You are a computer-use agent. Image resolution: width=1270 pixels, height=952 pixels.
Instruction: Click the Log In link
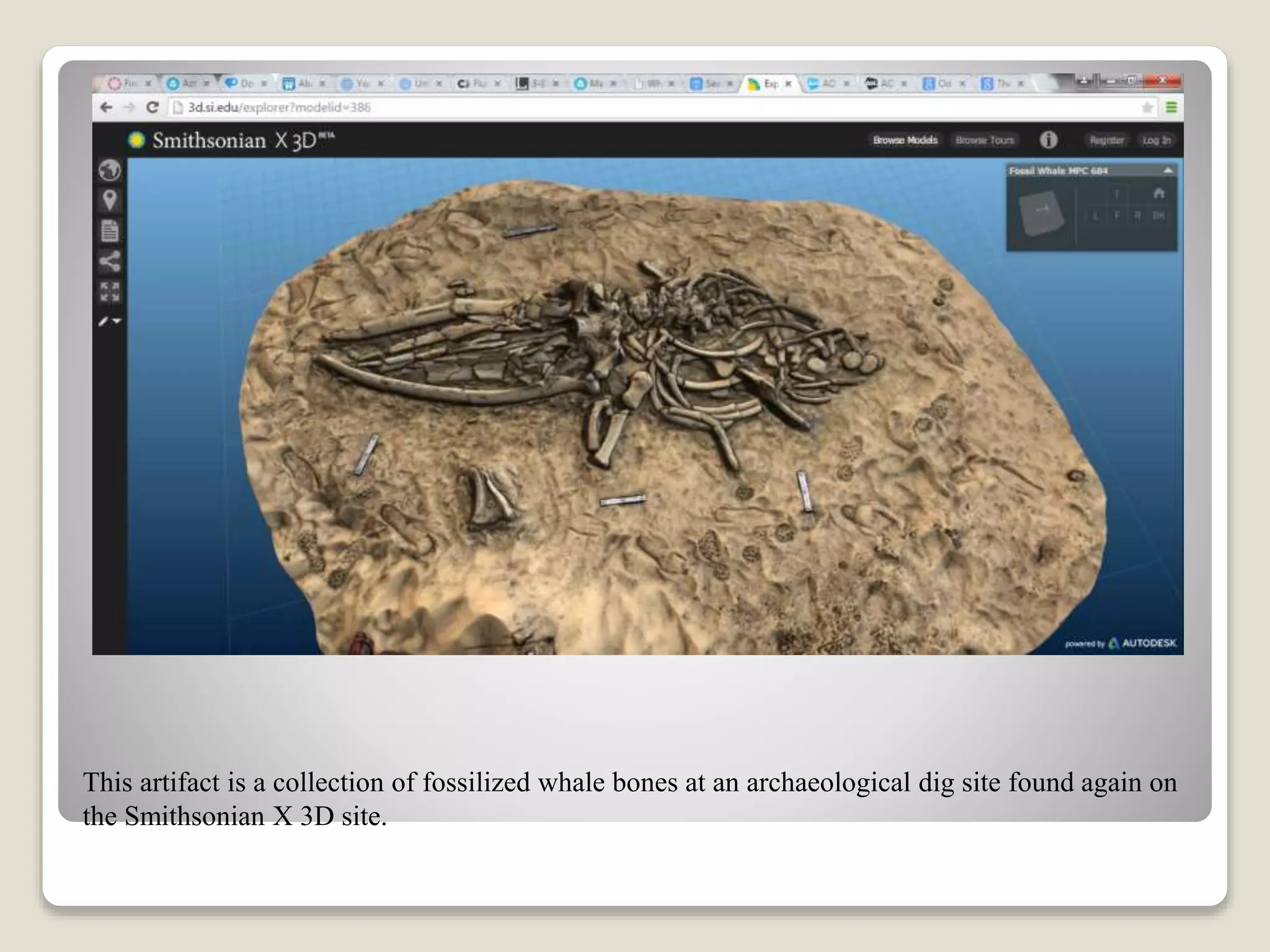click(1156, 140)
